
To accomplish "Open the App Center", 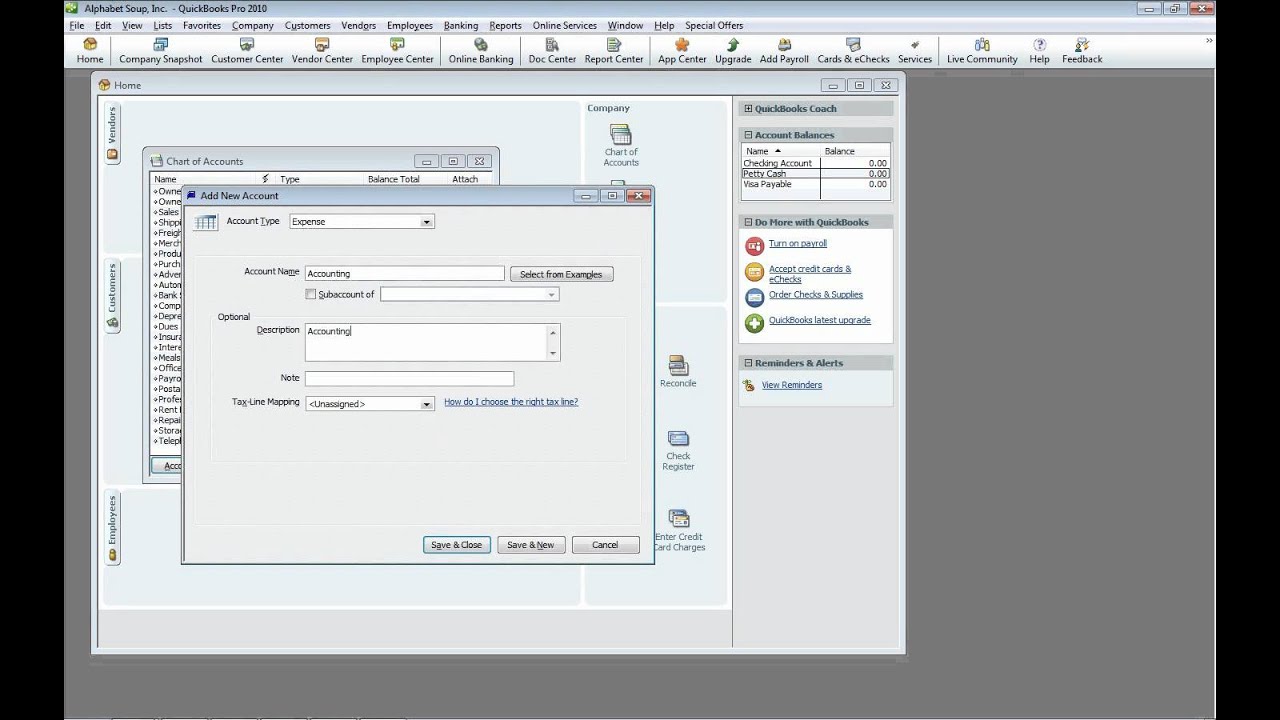I will coord(682,51).
